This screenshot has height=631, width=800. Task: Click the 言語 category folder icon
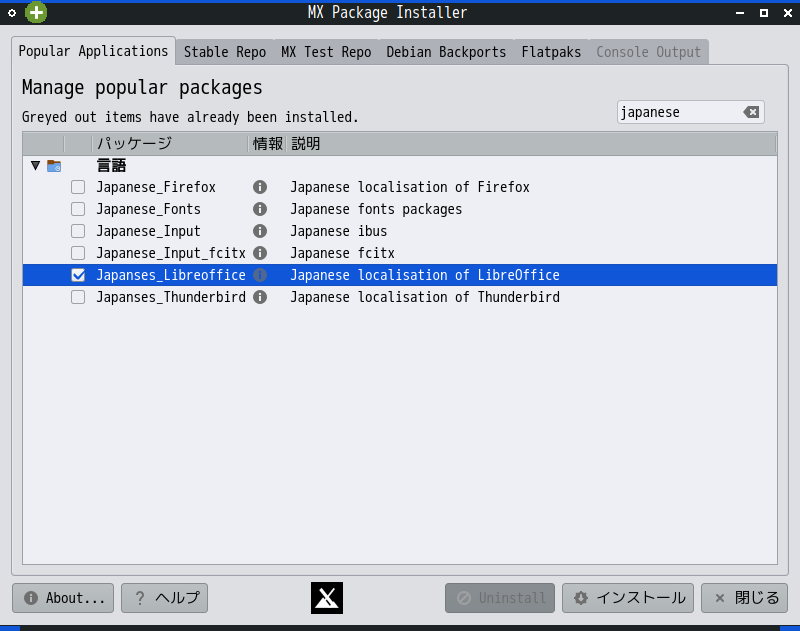pyautogui.click(x=54, y=166)
